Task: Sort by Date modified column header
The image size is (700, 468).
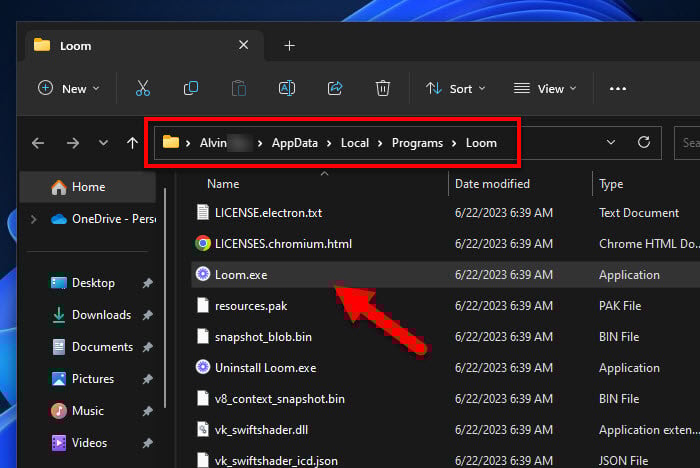Action: (492, 184)
